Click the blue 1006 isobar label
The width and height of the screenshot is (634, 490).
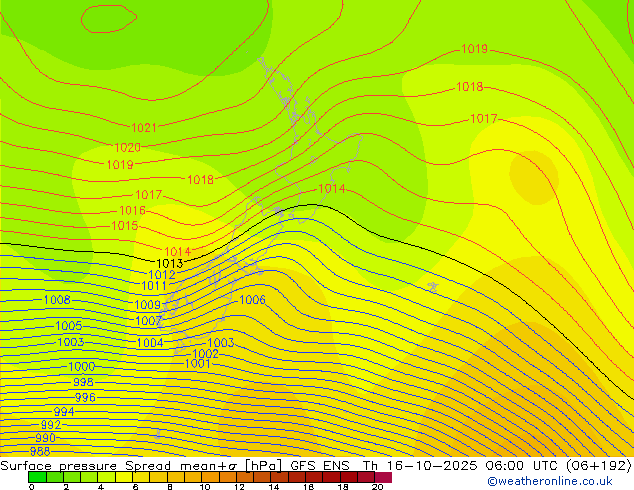point(252,300)
